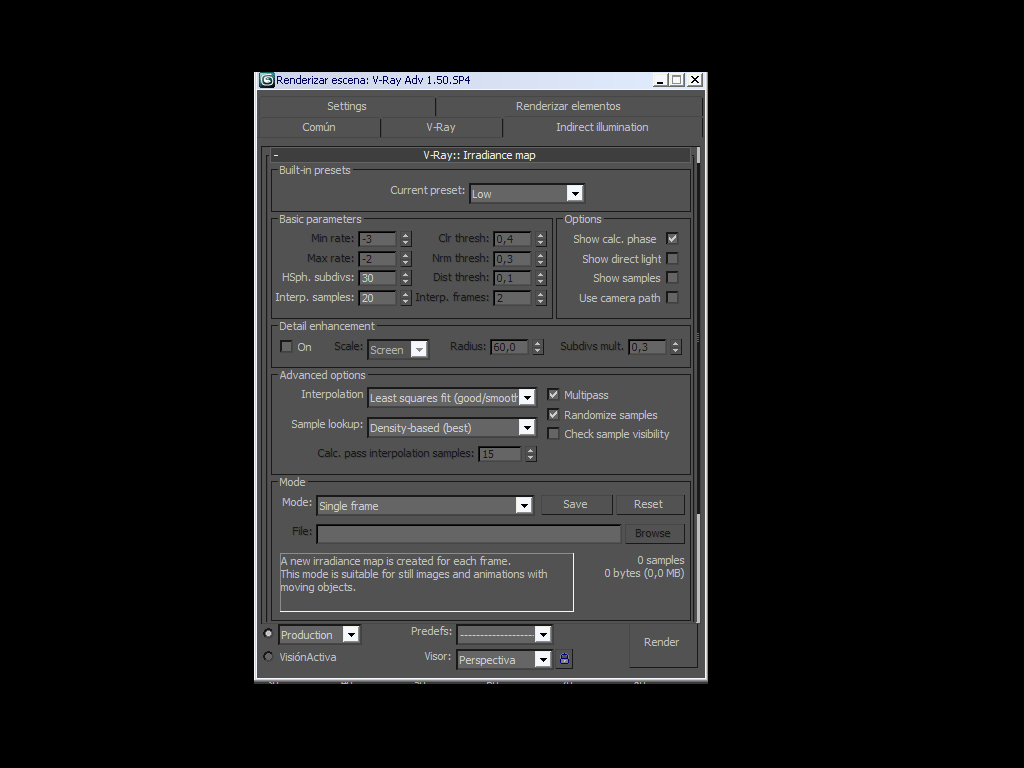Screen dimensions: 1024x768
Task: Click the HSph. subdivs spinner arrows
Action: click(x=406, y=278)
